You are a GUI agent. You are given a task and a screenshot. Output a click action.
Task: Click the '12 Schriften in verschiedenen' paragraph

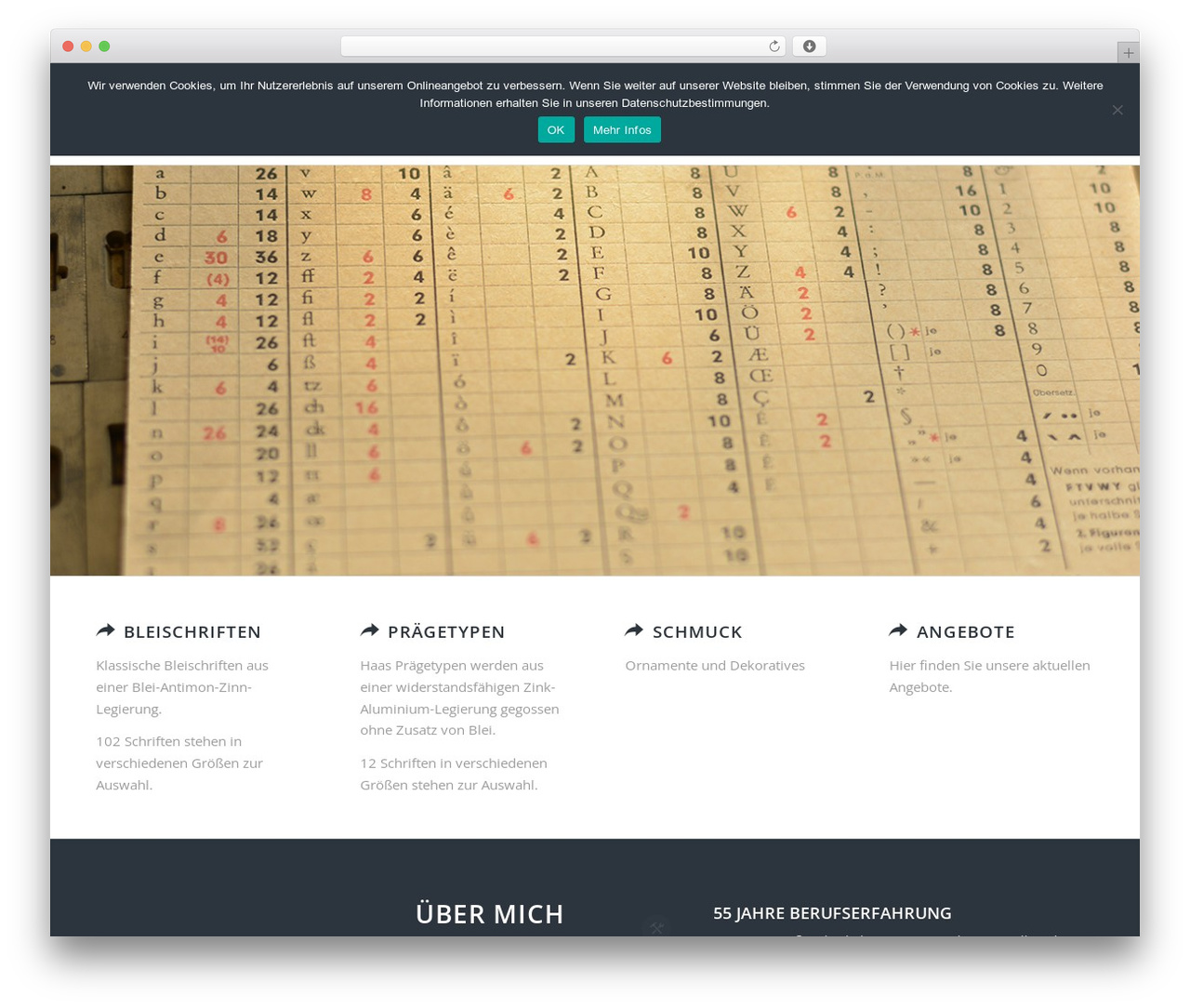pyautogui.click(x=454, y=774)
